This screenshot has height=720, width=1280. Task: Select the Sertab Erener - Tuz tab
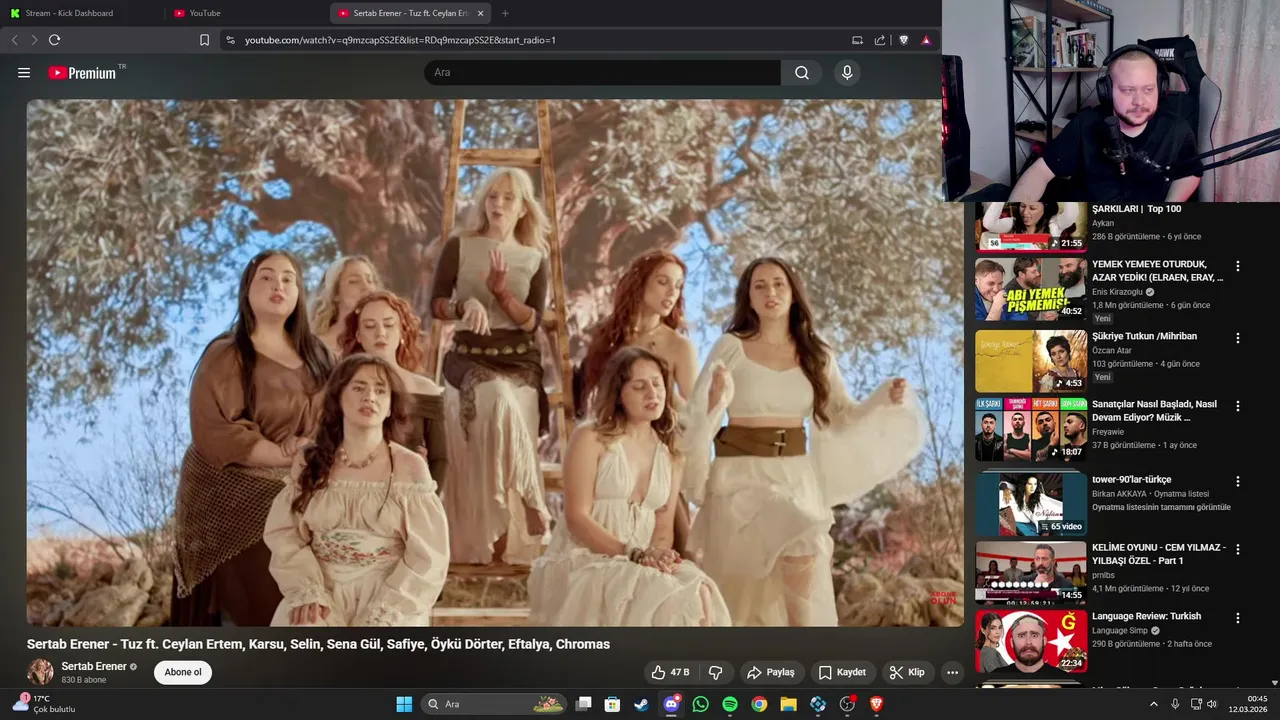[410, 13]
